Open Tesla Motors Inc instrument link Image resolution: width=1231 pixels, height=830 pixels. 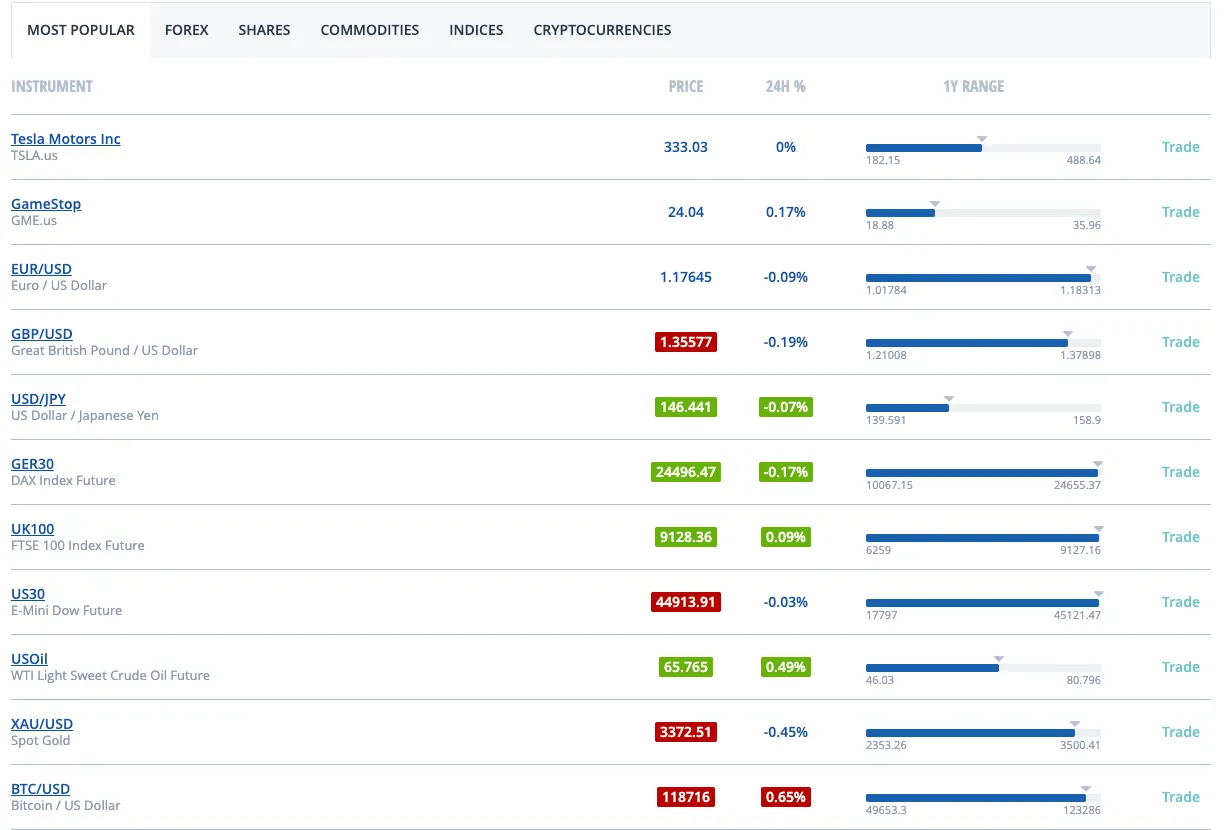coord(66,139)
